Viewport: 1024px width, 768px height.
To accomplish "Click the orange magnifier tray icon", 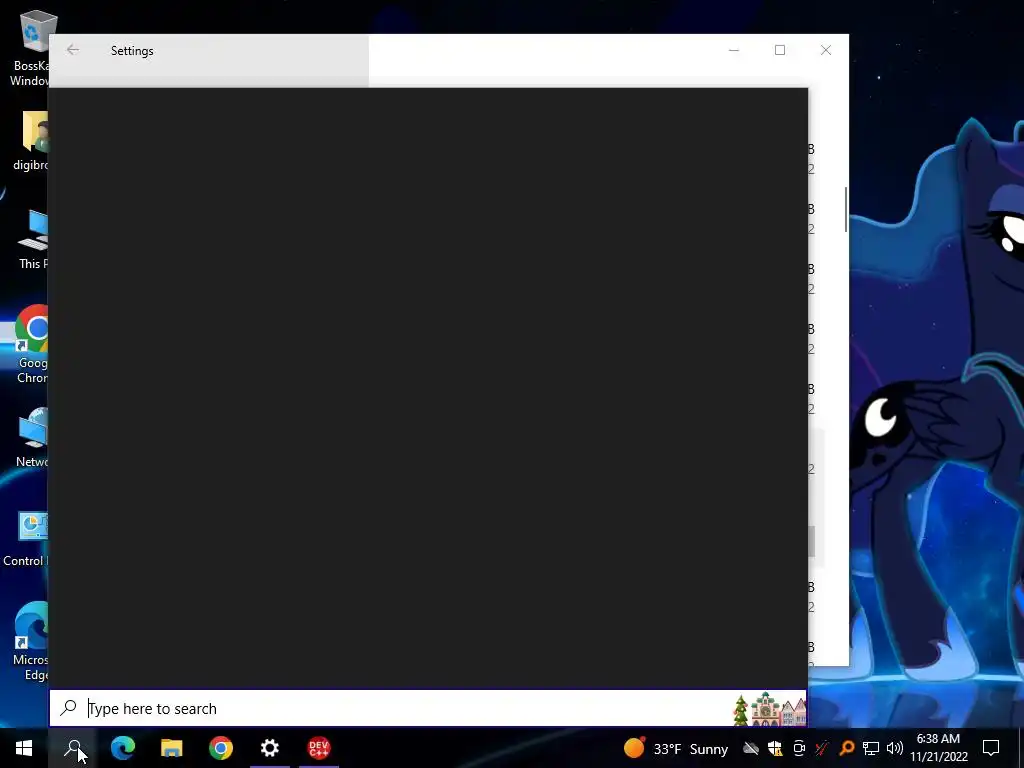I will pos(846,748).
